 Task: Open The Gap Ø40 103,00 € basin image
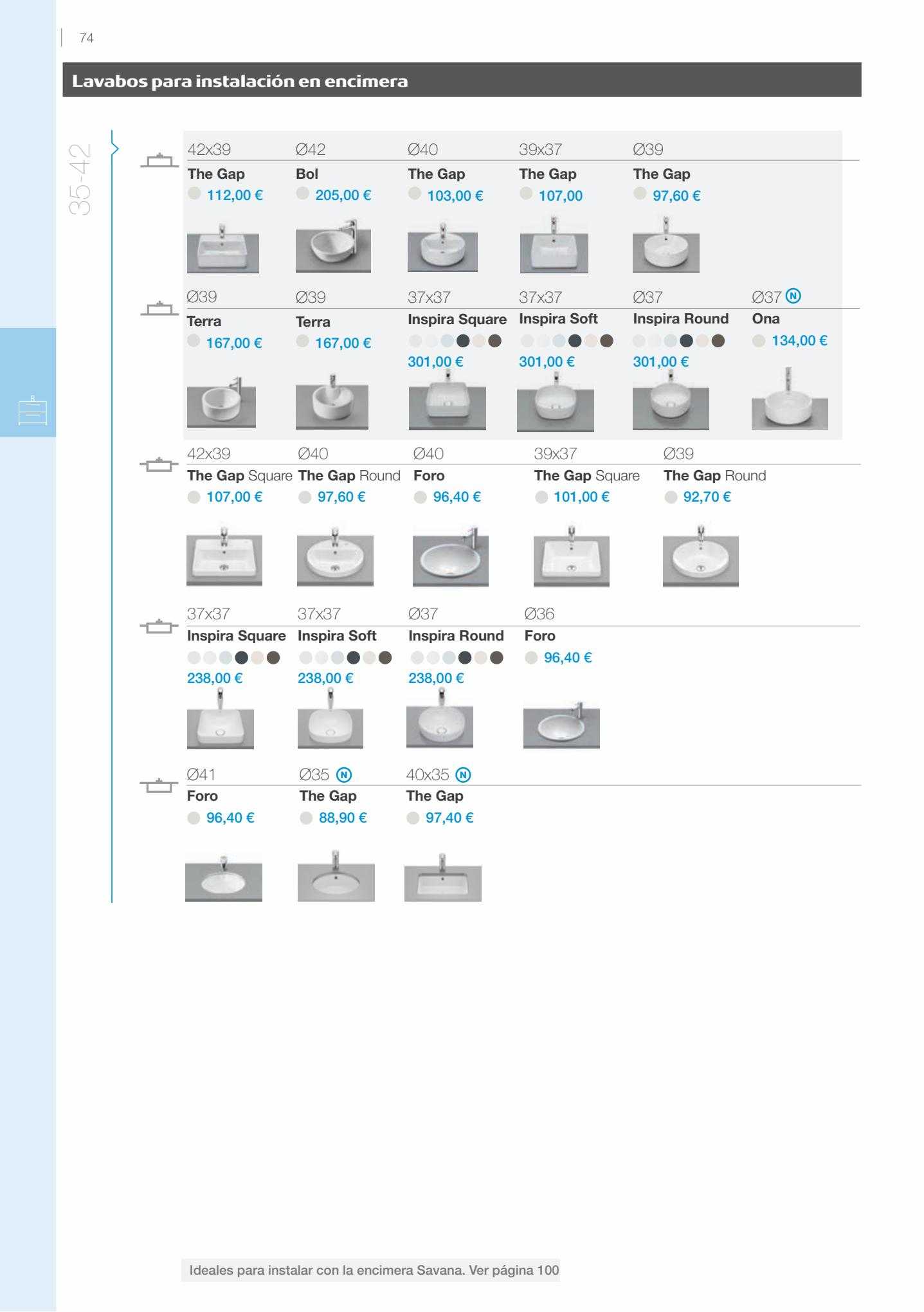(x=442, y=246)
